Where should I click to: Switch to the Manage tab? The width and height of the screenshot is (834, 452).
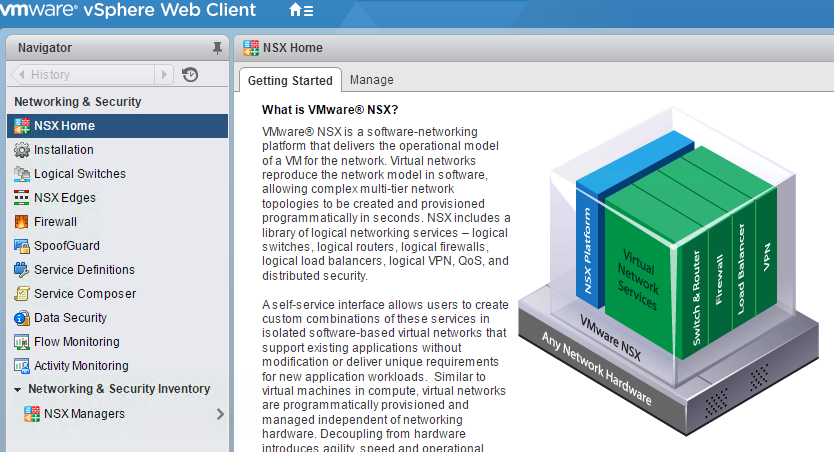pyautogui.click(x=371, y=80)
